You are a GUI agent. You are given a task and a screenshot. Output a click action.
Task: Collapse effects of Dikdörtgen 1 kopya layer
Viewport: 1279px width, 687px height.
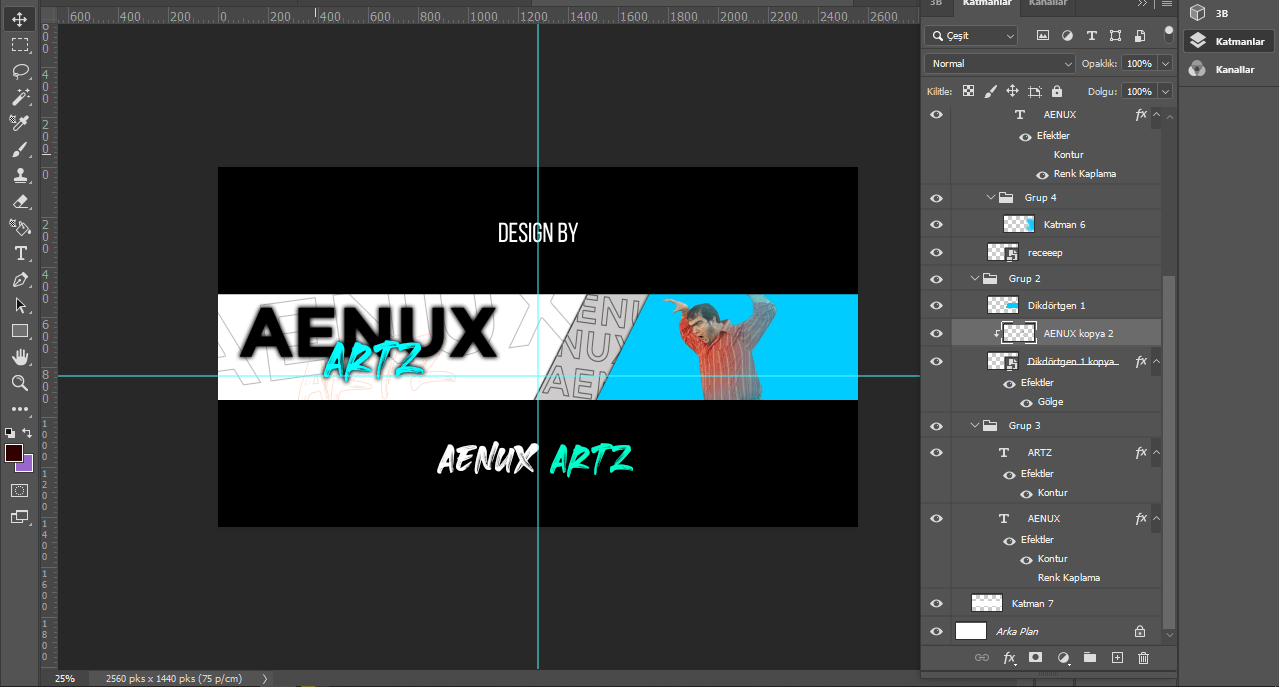pos(1155,361)
